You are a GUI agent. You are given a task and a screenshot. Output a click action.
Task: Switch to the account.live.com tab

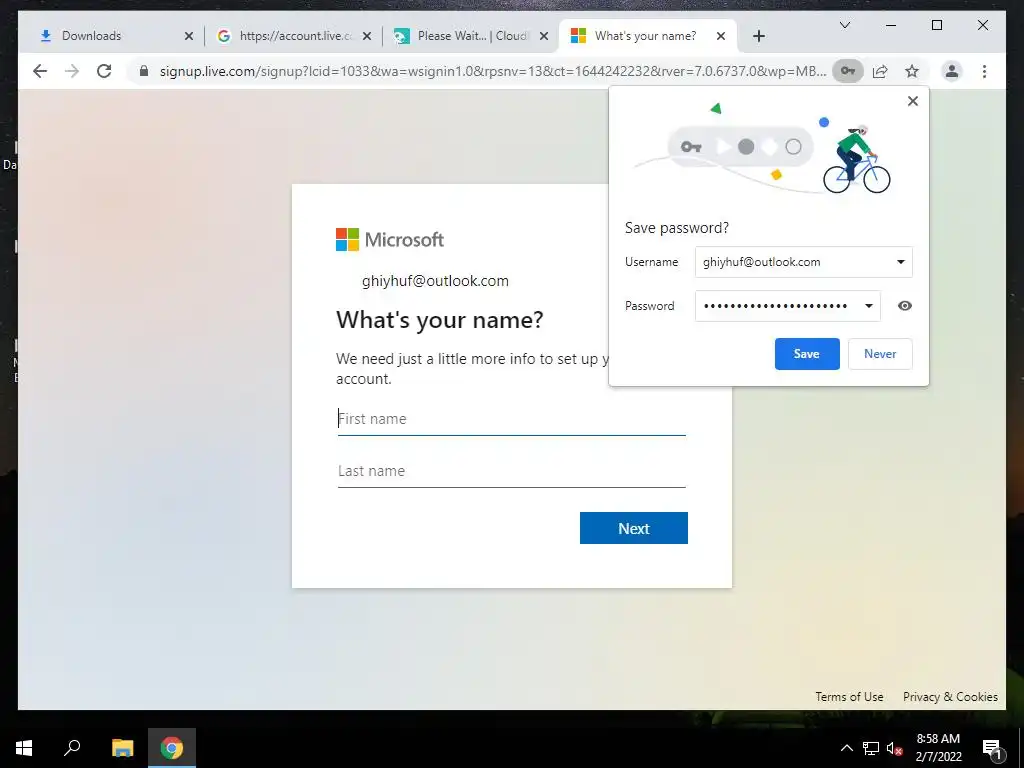(x=294, y=36)
